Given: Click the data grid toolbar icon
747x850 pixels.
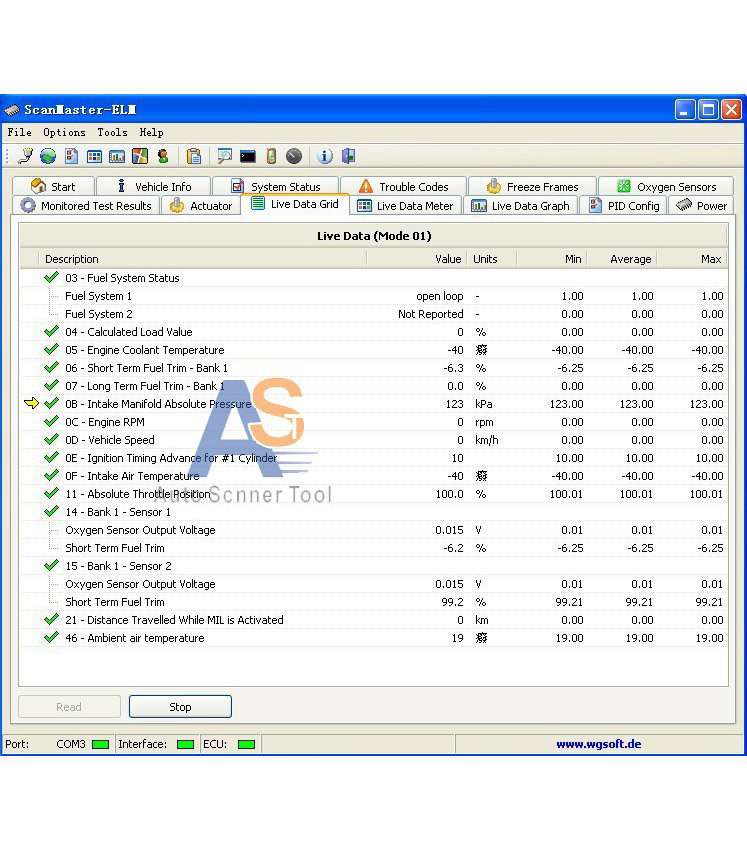Looking at the screenshot, I should 94,157.
